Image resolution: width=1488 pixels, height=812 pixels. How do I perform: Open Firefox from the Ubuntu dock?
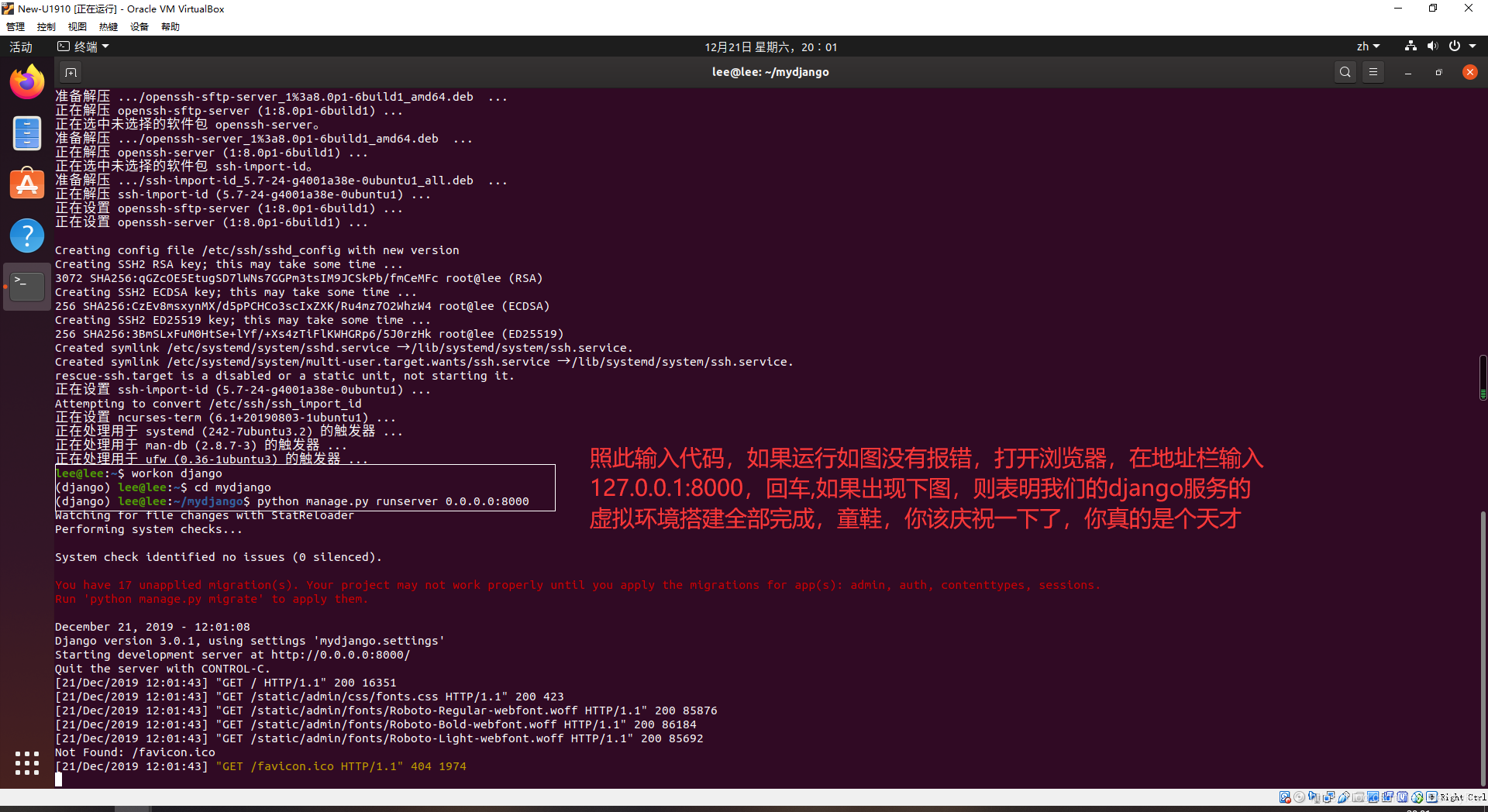(x=27, y=82)
